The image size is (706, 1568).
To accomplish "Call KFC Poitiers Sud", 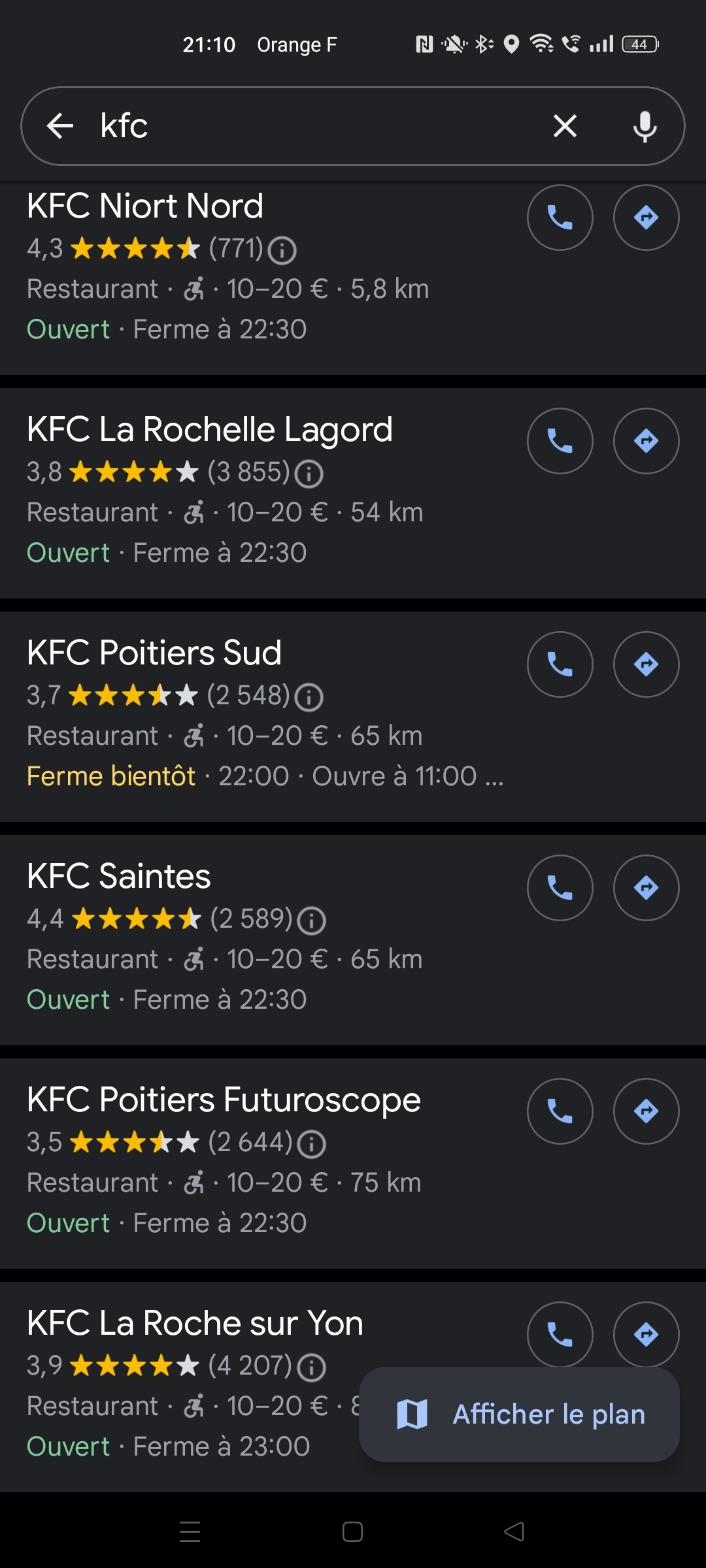I will pos(560,664).
